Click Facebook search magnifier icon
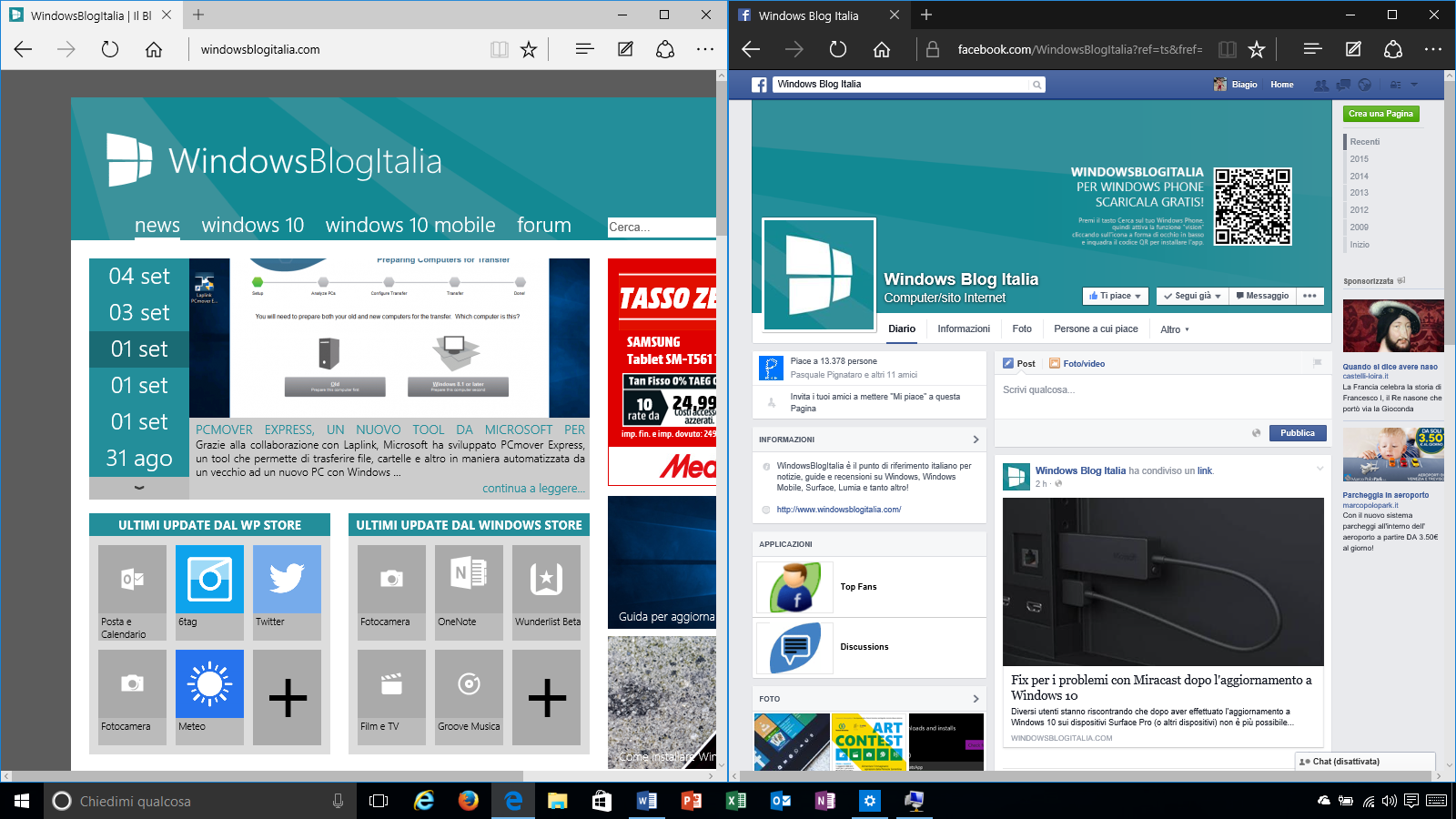Image resolution: width=1456 pixels, height=819 pixels. [x=1036, y=85]
